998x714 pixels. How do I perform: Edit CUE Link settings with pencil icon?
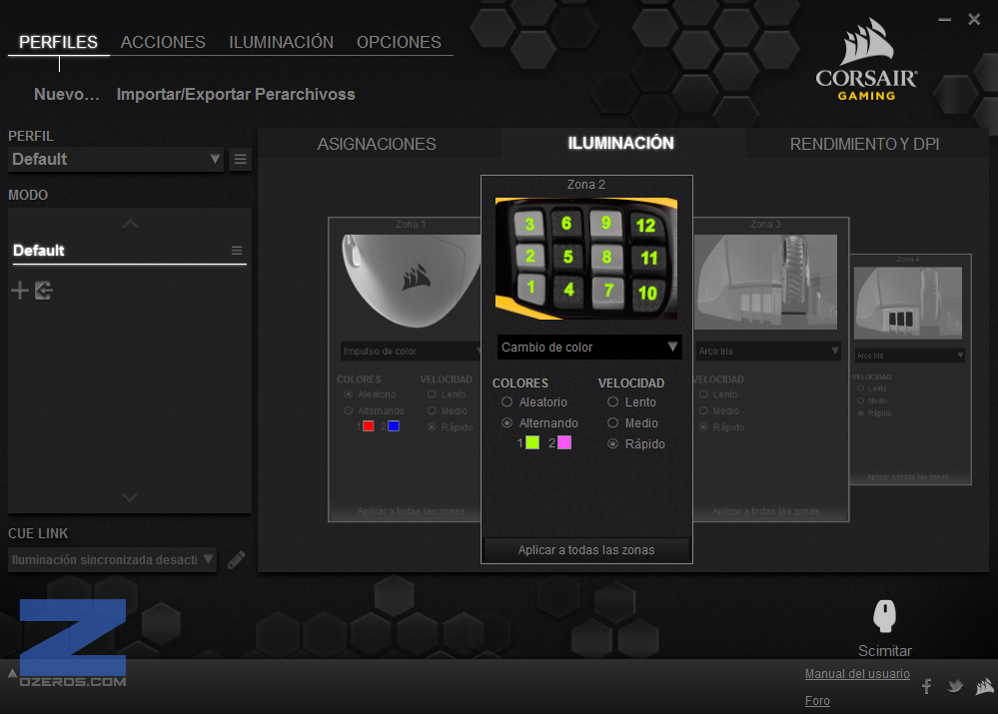point(236,560)
